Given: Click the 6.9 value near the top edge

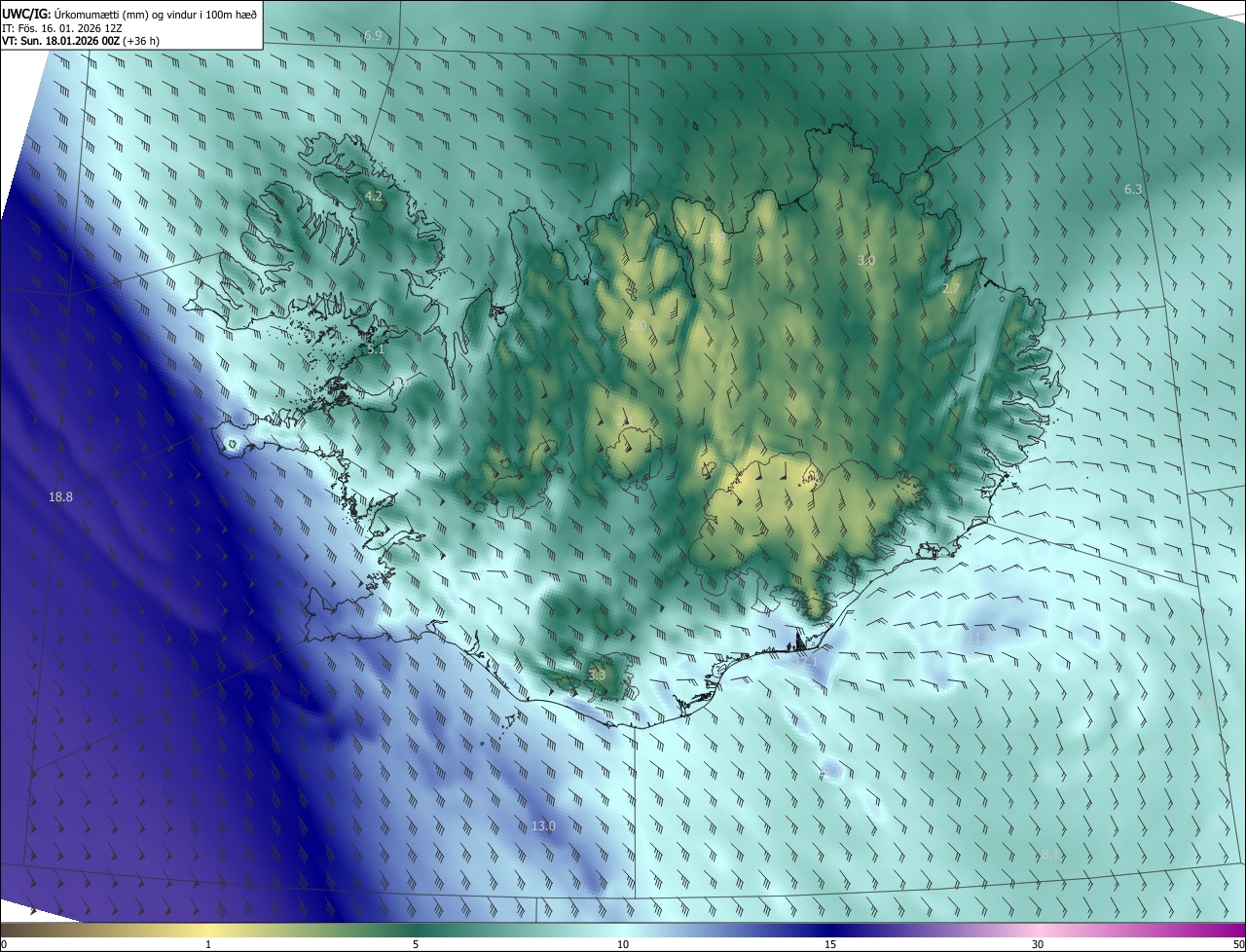Looking at the screenshot, I should point(373,36).
